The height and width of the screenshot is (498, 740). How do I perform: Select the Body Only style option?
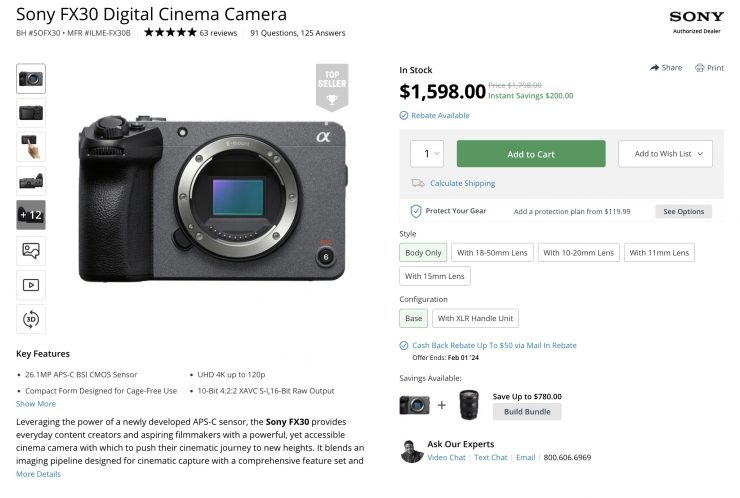[422, 253]
